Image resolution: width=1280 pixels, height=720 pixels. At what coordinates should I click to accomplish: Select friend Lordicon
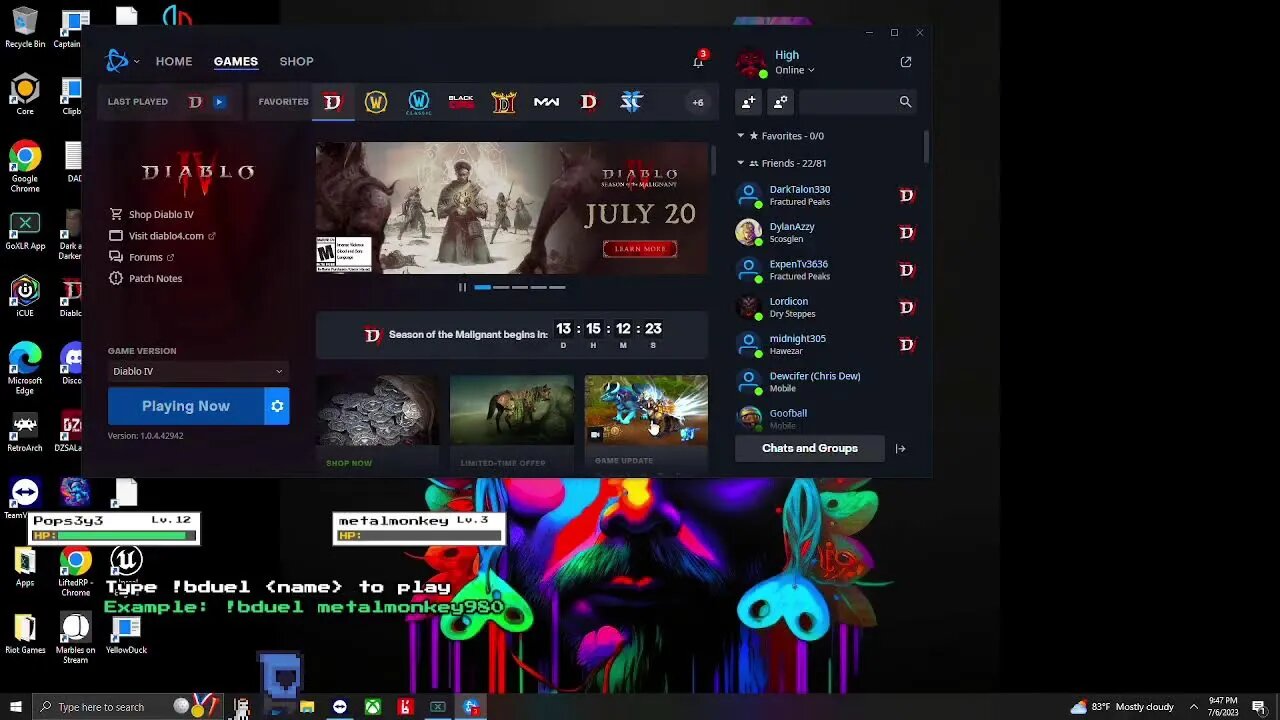[x=826, y=307]
